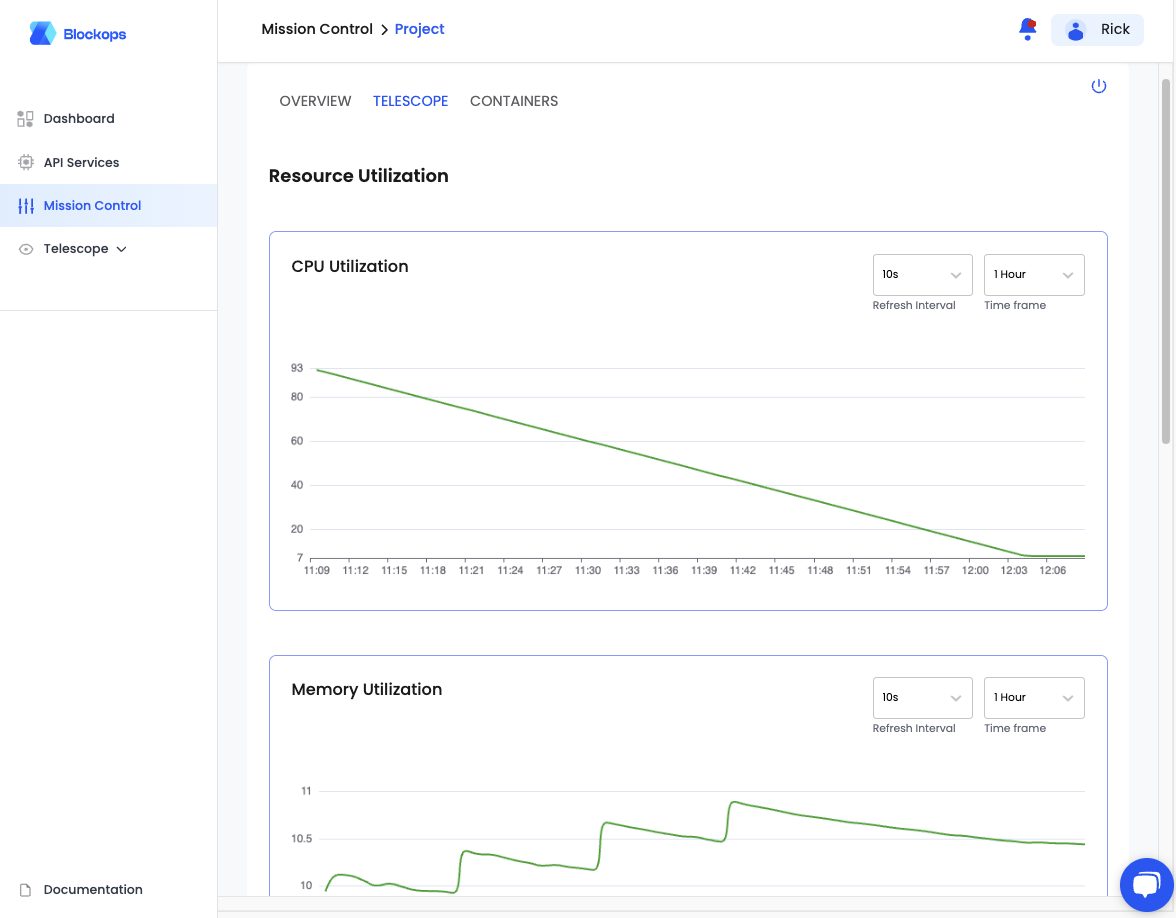Open Memory Utilization time frame dropdown
1176x918 pixels.
tap(1034, 698)
